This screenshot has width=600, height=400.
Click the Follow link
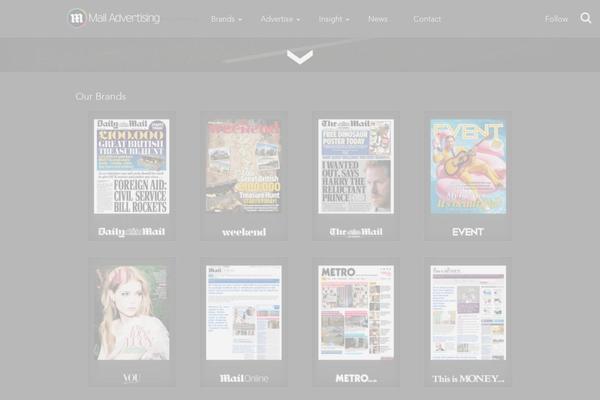tap(556, 19)
